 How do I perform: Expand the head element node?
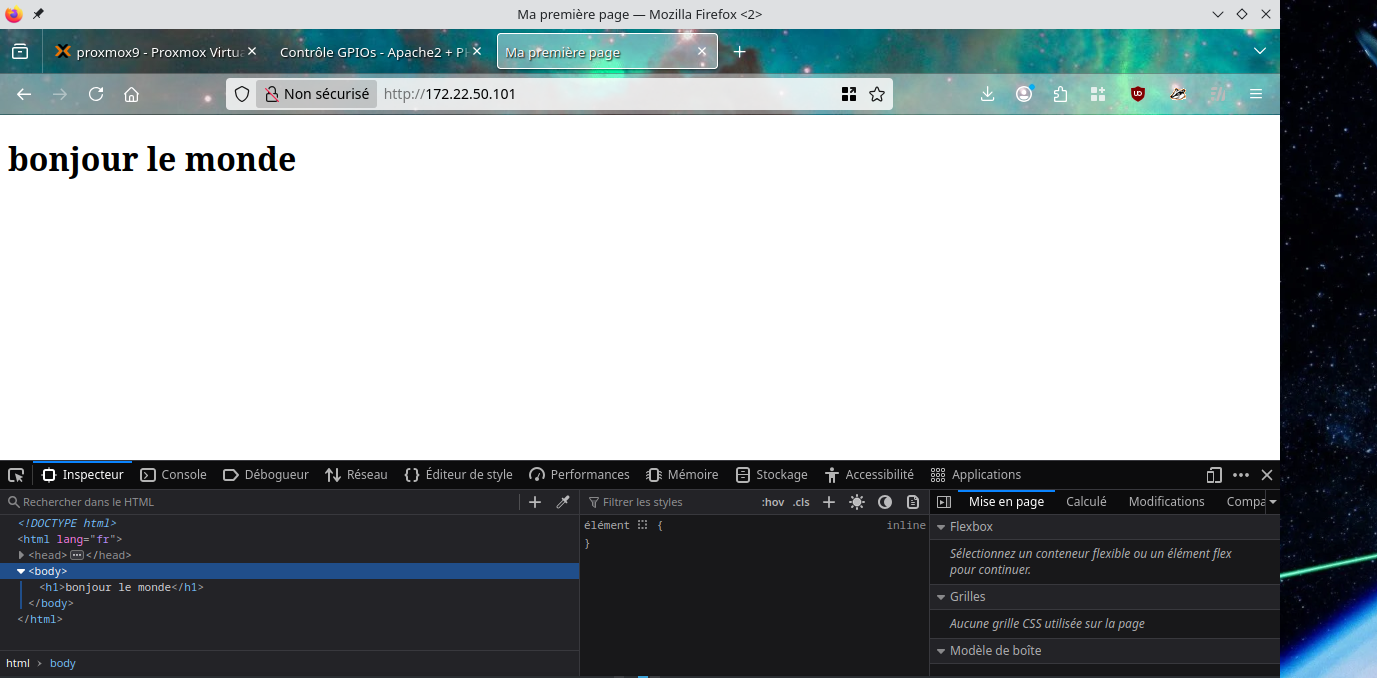point(21,555)
